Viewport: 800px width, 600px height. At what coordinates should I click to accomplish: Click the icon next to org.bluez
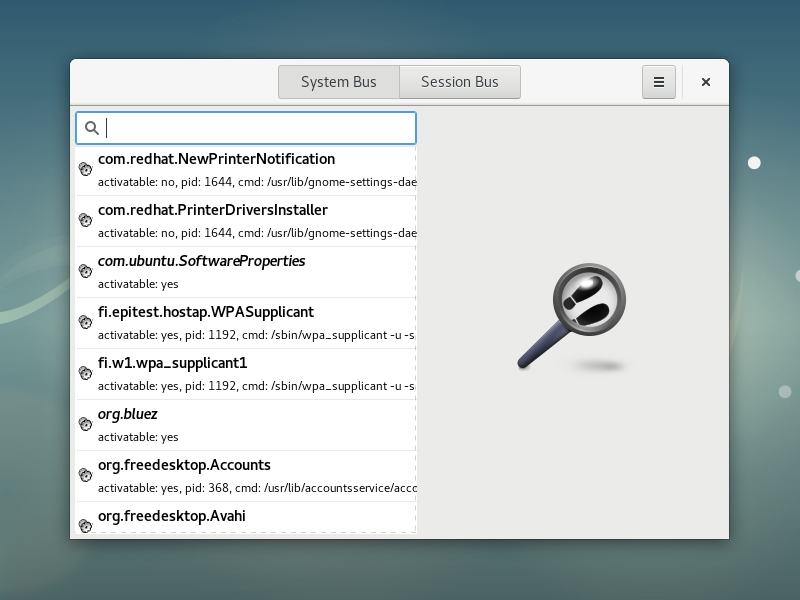pos(86,425)
